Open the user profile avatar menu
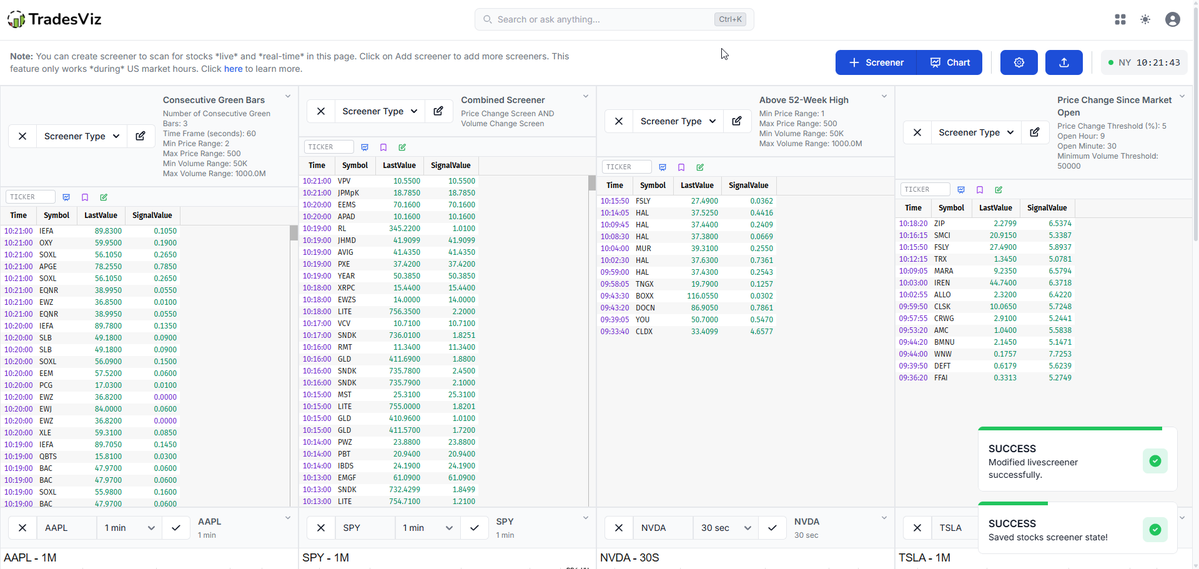Screen dimensions: 1199x569 click(1172, 20)
